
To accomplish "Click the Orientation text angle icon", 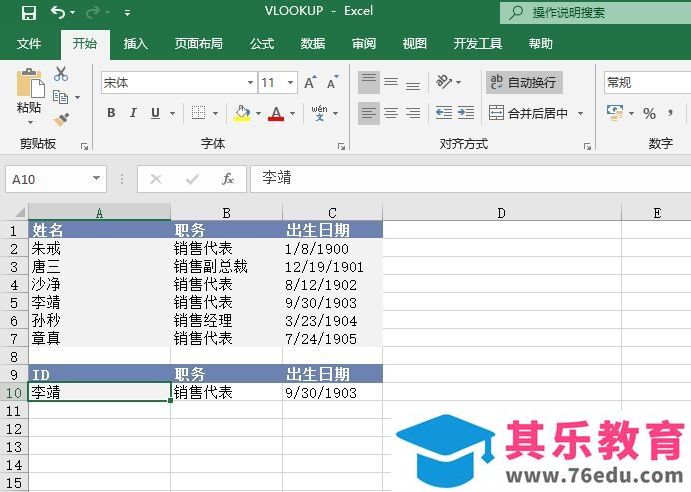I will pos(445,82).
